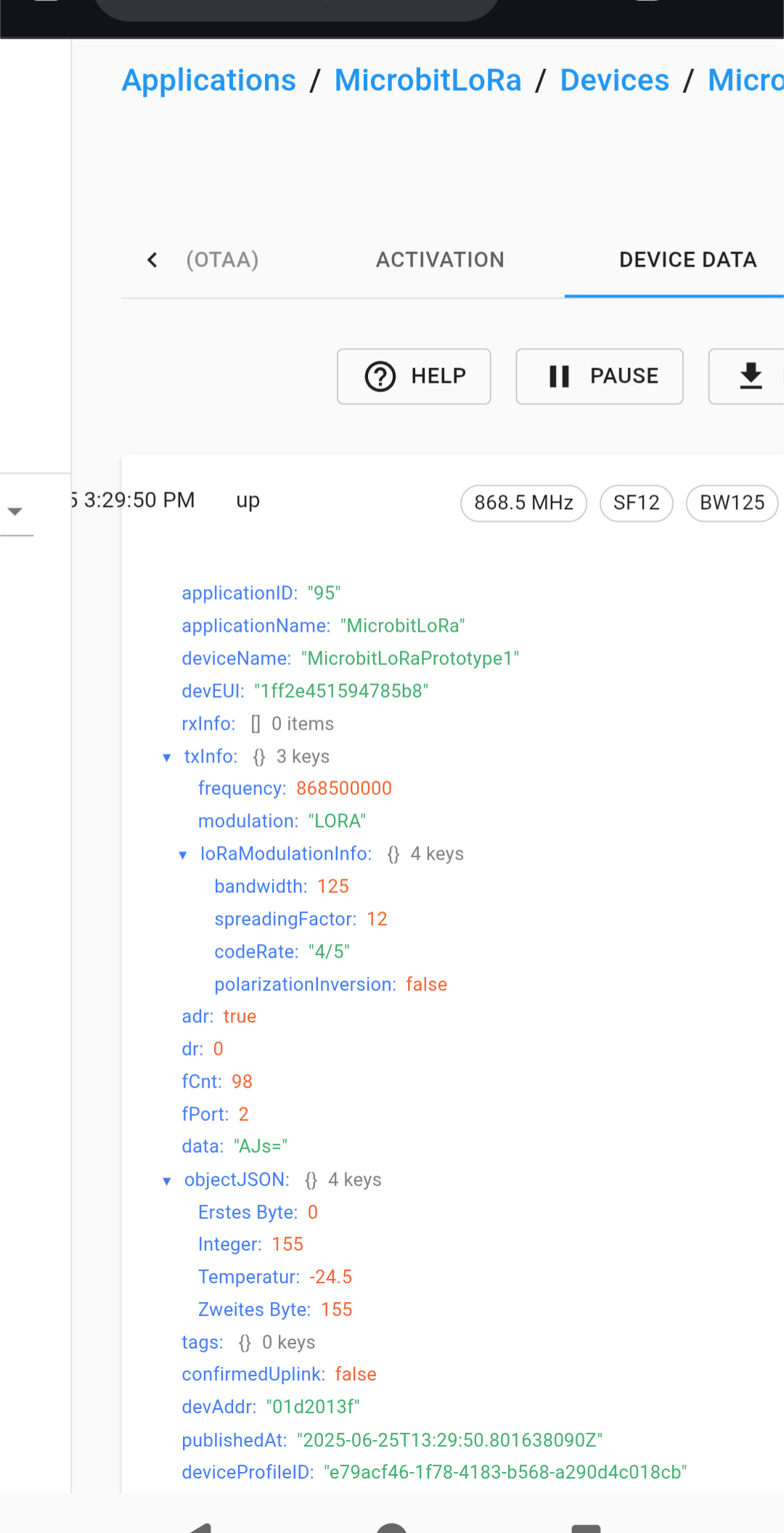Collapse the txInfo node
Image resolution: width=784 pixels, height=1533 pixels.
point(167,757)
